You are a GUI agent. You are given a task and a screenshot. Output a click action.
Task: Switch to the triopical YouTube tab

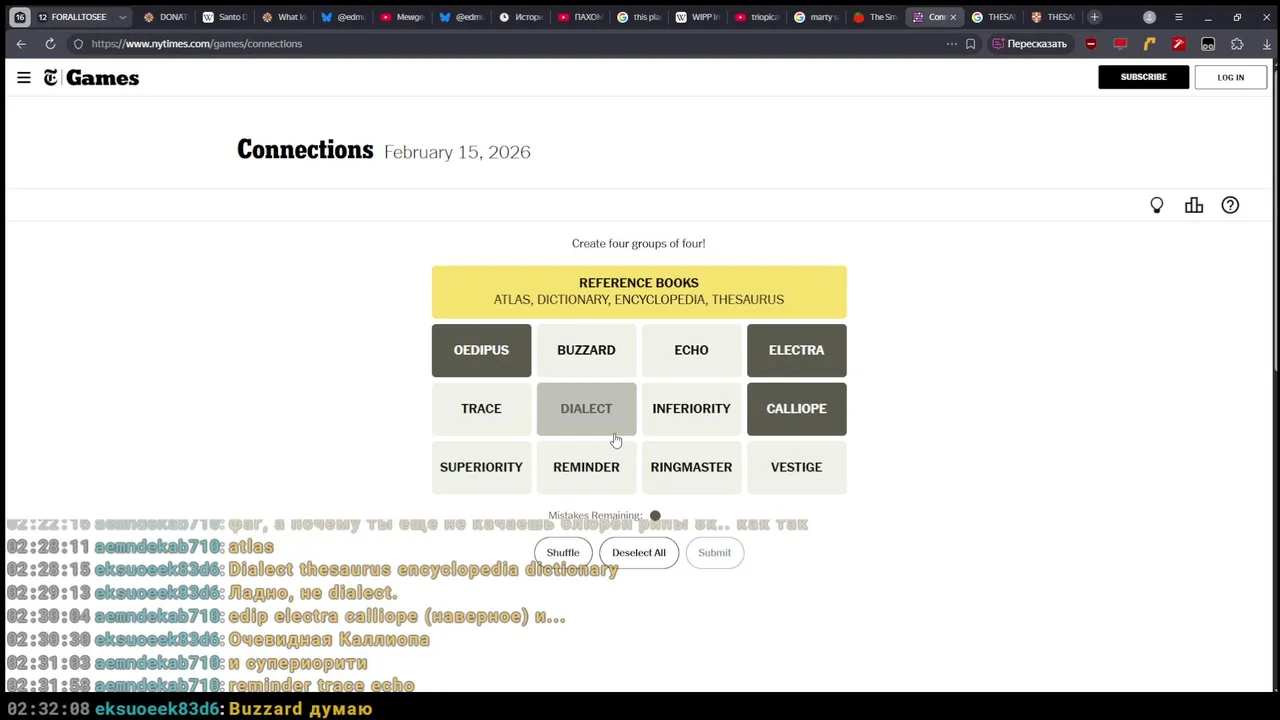(756, 17)
